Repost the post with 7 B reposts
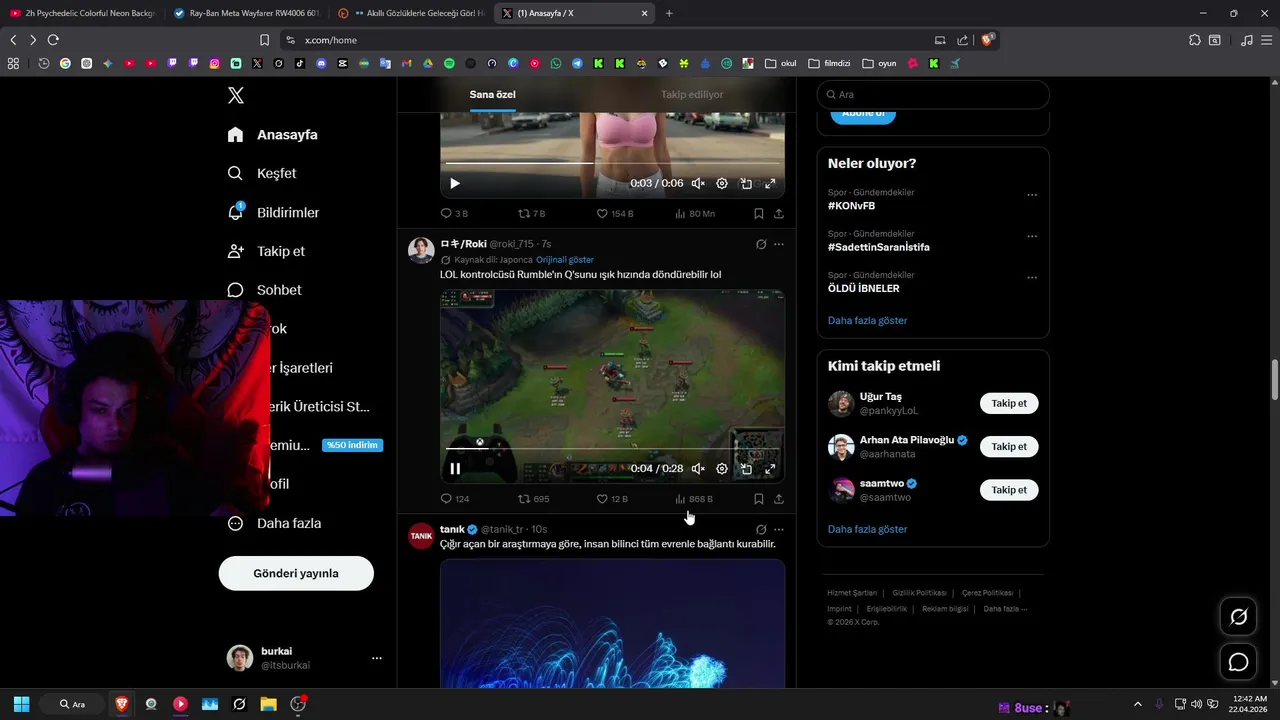 (531, 213)
